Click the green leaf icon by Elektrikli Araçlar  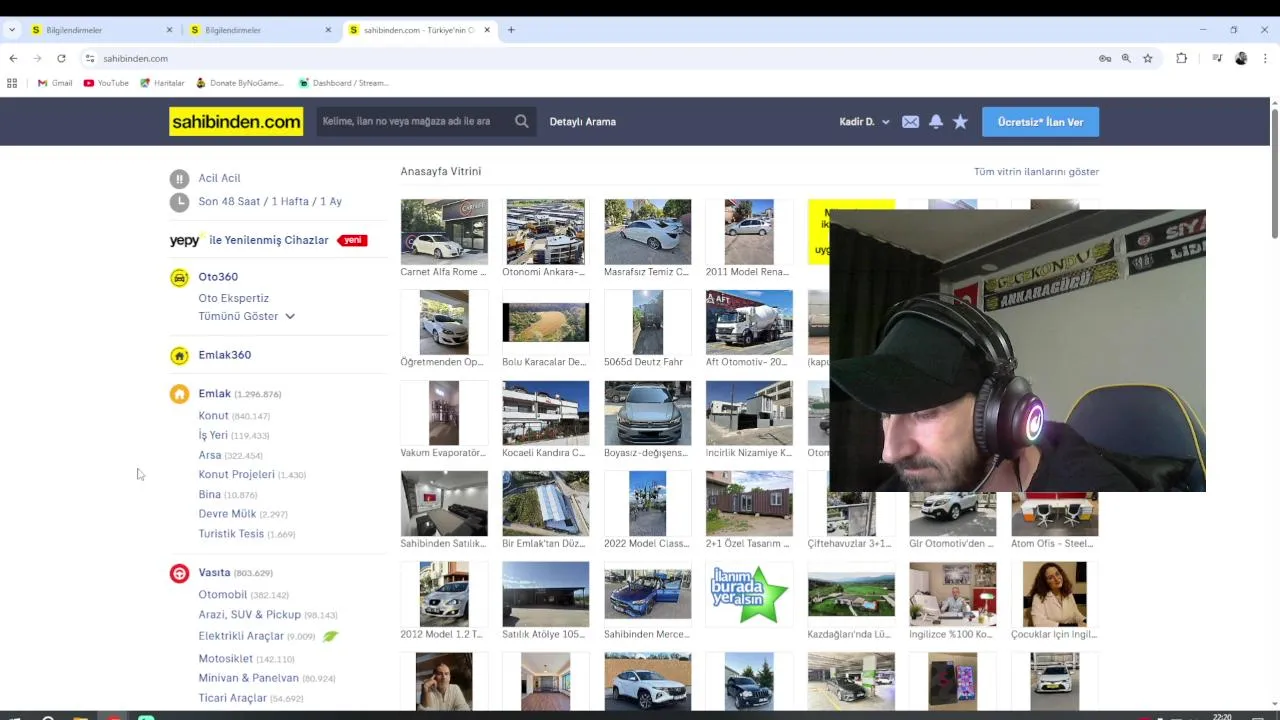point(330,636)
